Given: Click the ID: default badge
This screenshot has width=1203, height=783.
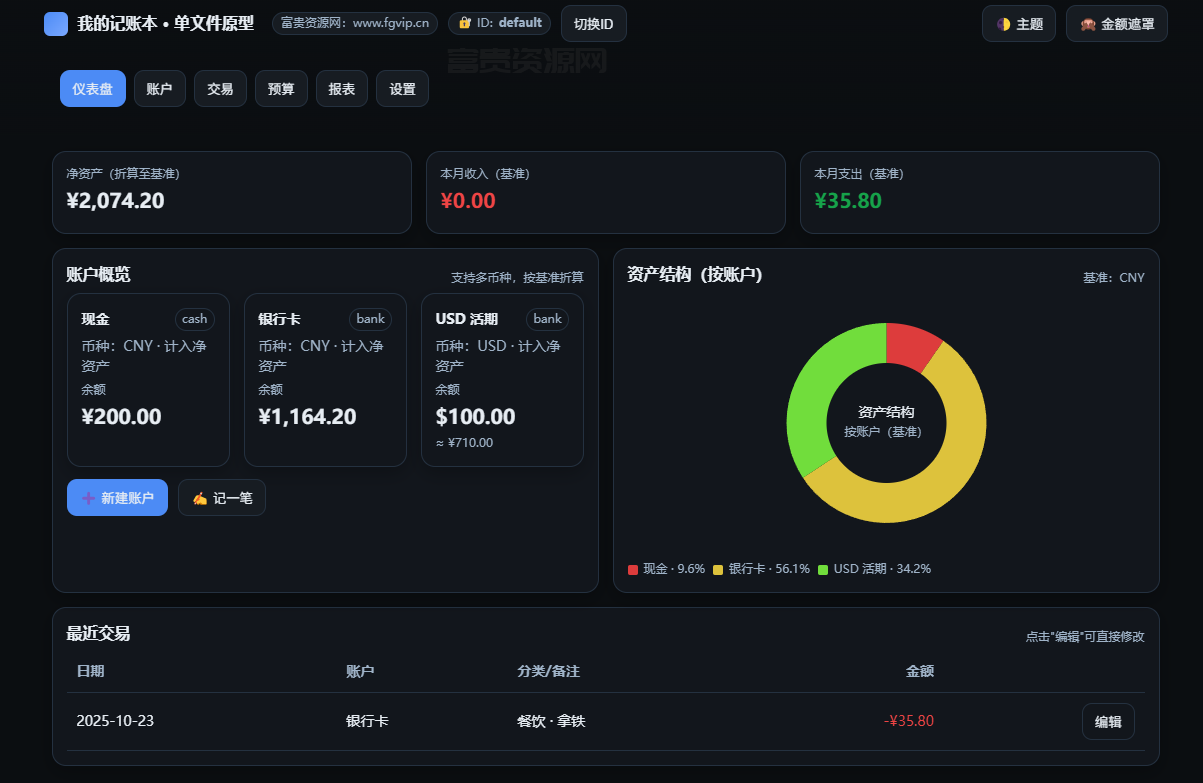Looking at the screenshot, I should click(x=500, y=23).
